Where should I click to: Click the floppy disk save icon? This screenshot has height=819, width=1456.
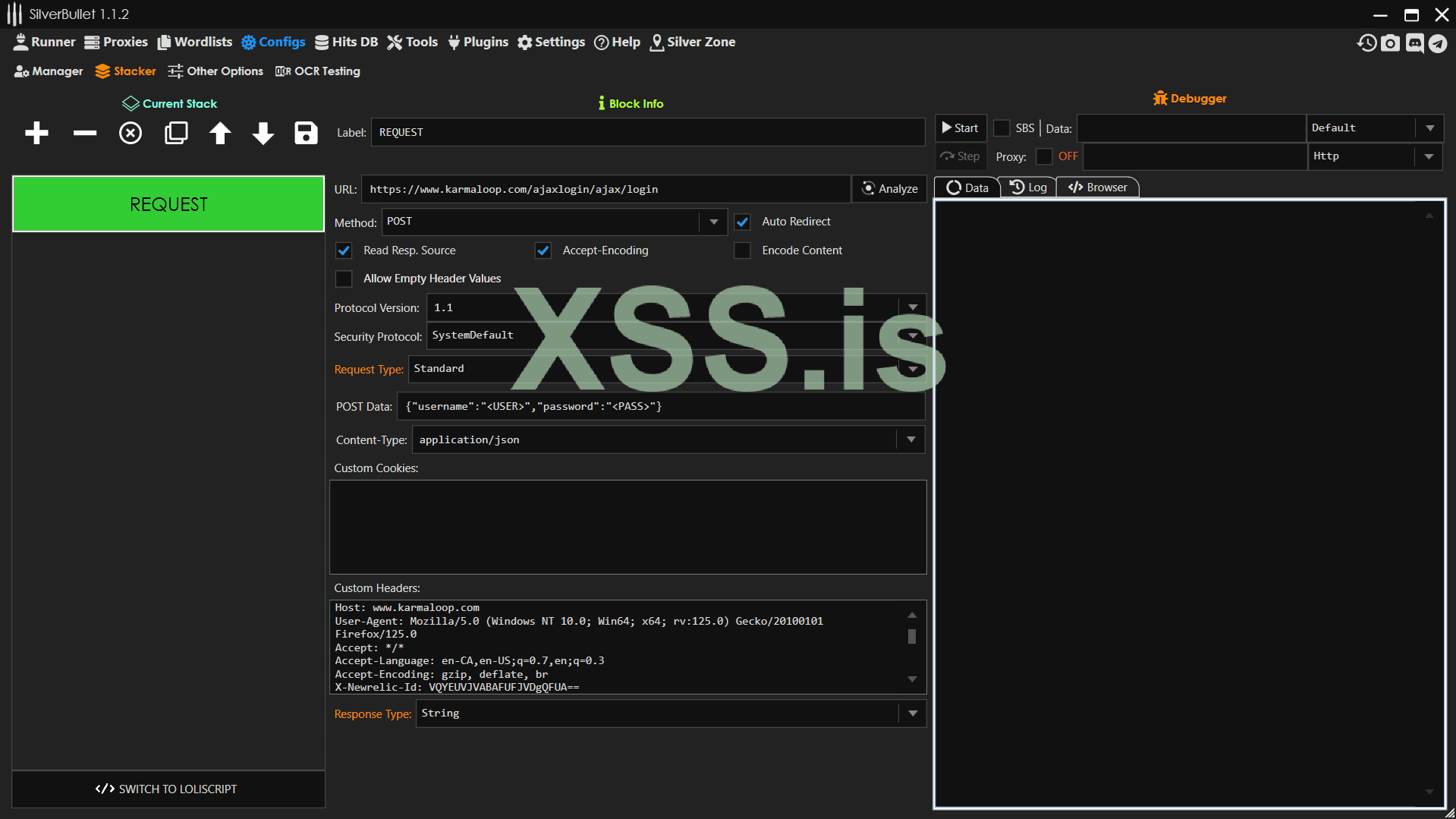[306, 134]
